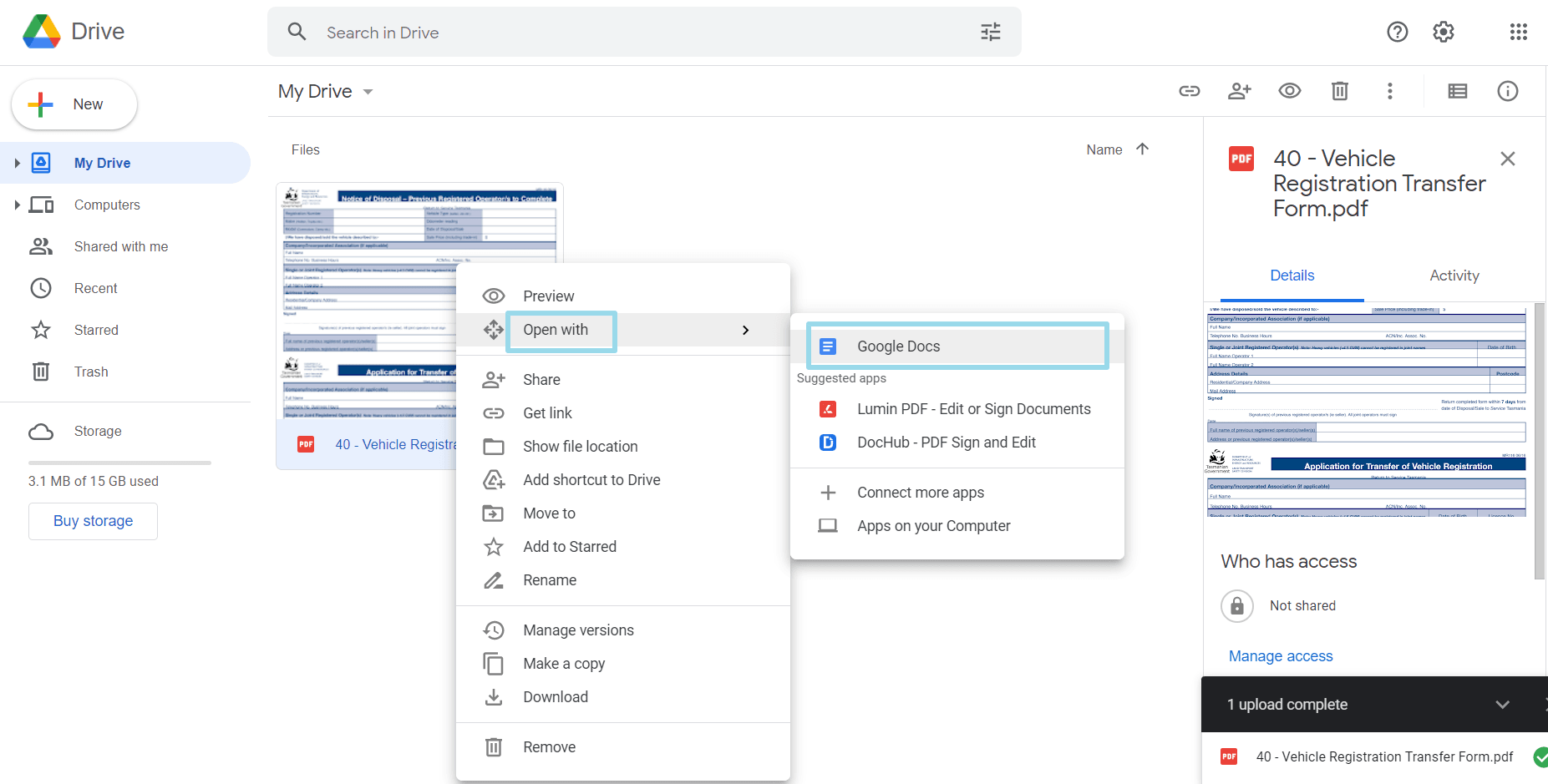The height and width of the screenshot is (784, 1548).
Task: Open the help question mark icon
Action: 1398,32
